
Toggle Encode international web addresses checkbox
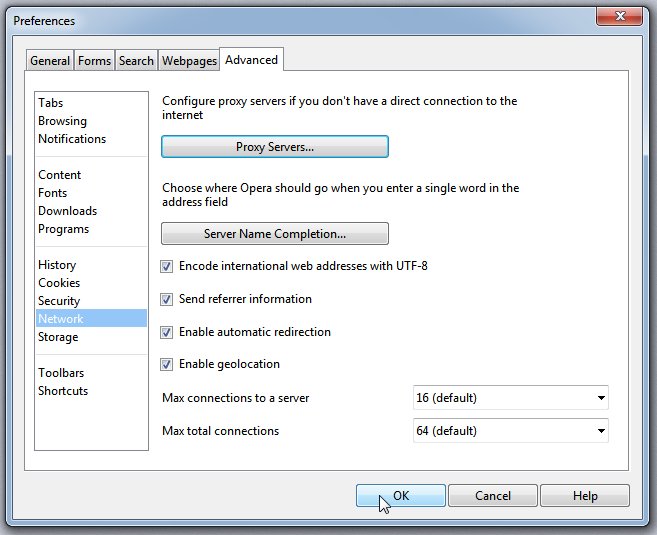coord(166,266)
